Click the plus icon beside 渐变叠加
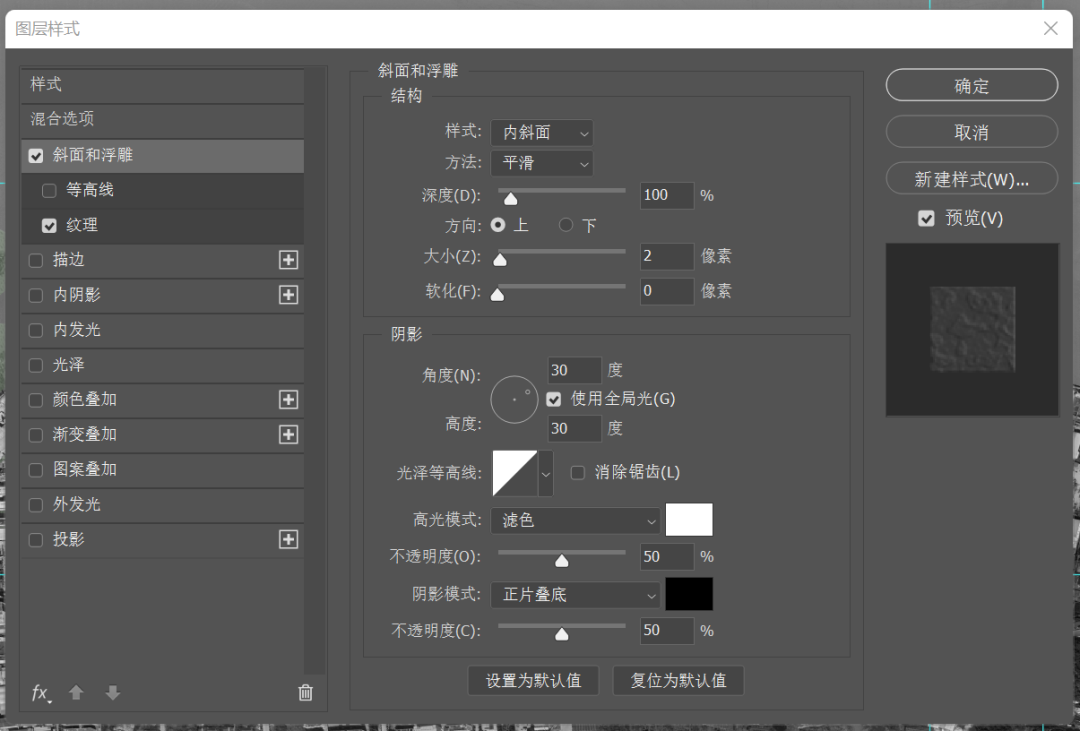The width and height of the screenshot is (1080, 731). 288,435
